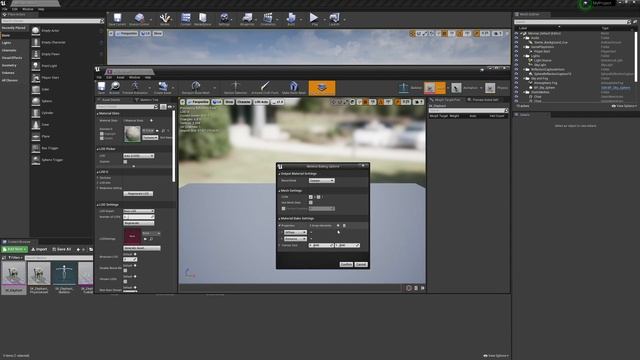
Task: Collapse the LOD Settings section
Action: [98, 204]
